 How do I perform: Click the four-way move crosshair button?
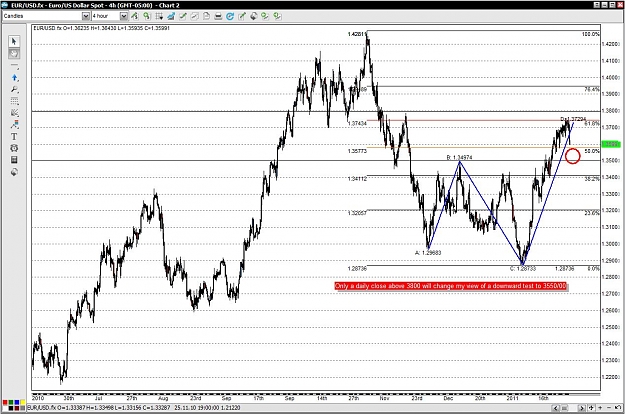tap(592, 408)
